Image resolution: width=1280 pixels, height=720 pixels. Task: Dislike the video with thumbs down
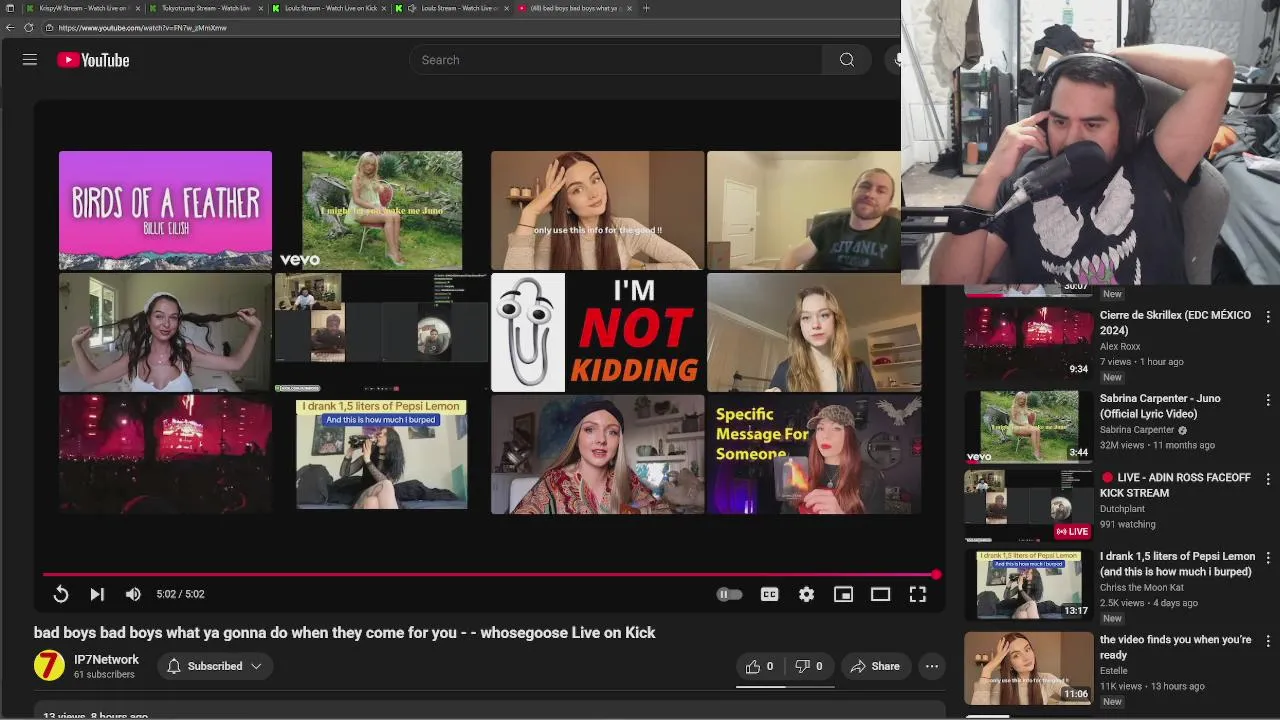coord(809,666)
